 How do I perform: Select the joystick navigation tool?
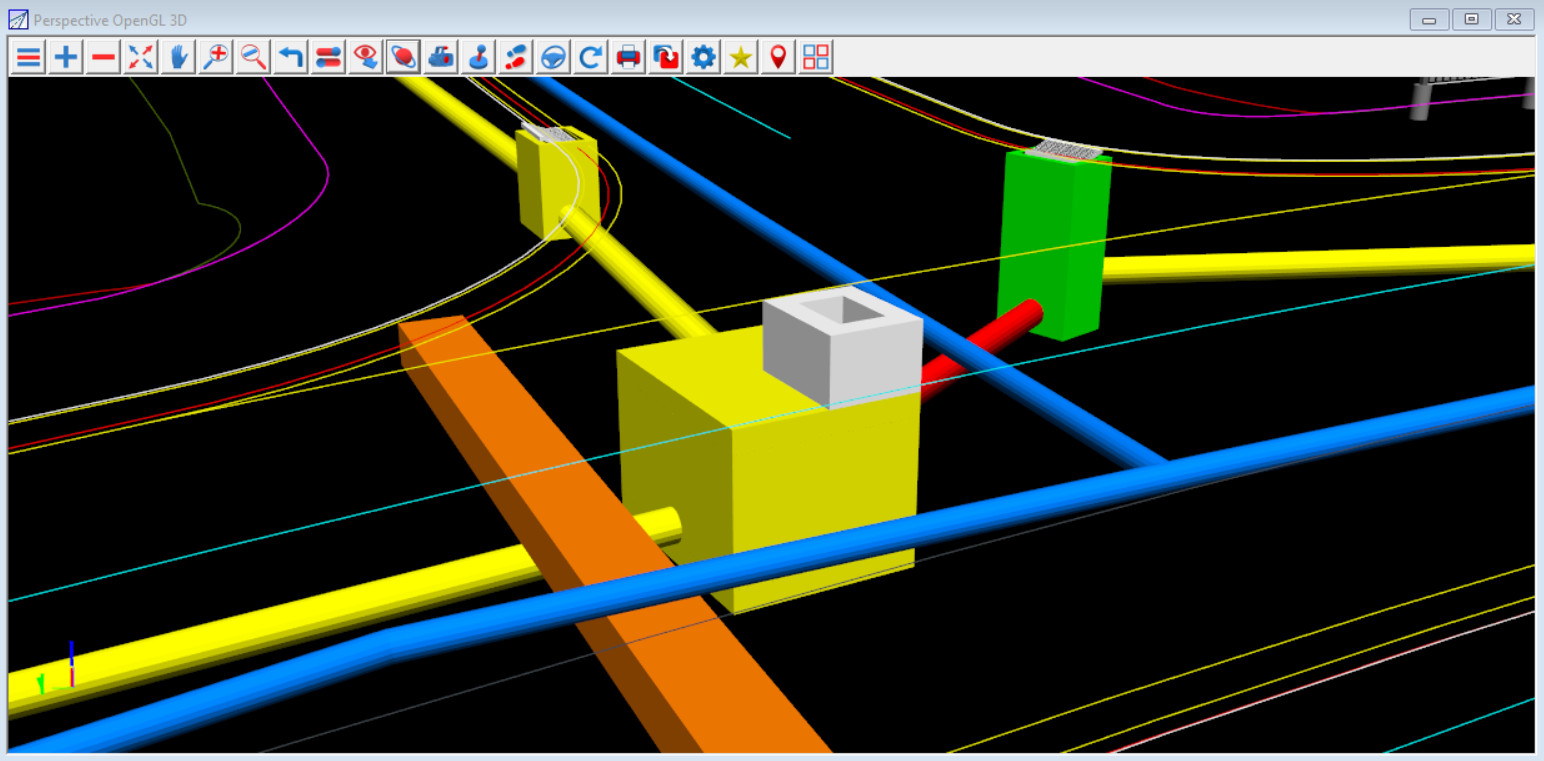pos(478,57)
